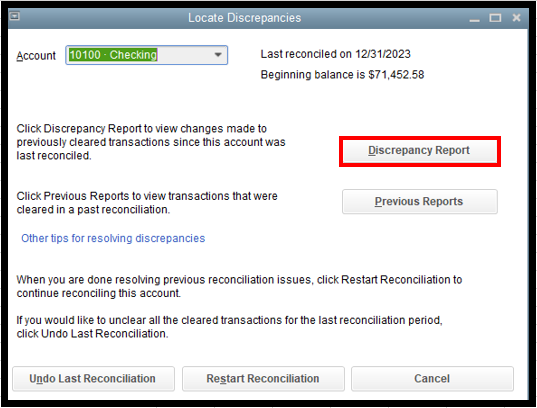
Task: Click the instruction text about unclearing cleared transactions
Action: [x=229, y=327]
